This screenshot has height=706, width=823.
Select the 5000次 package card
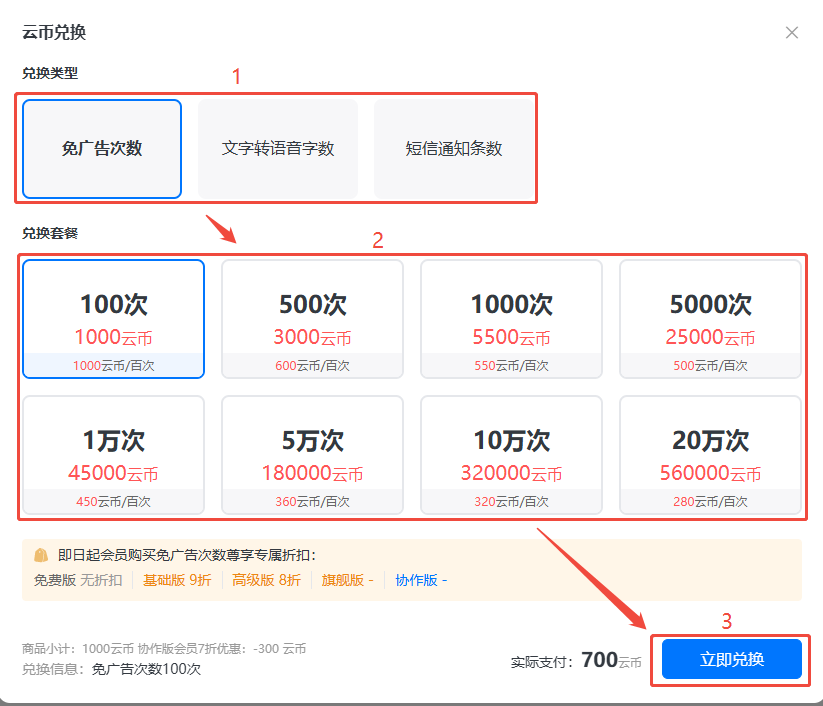pos(710,319)
